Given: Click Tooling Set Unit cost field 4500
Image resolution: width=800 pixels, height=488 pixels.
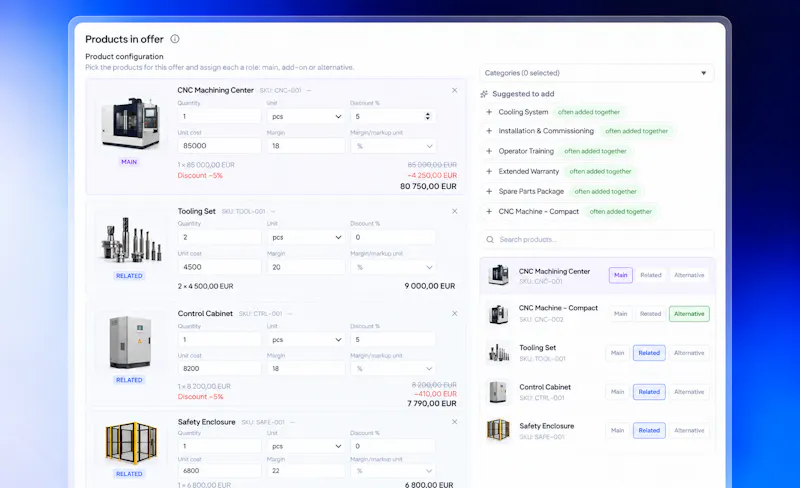Looking at the screenshot, I should tap(219, 267).
